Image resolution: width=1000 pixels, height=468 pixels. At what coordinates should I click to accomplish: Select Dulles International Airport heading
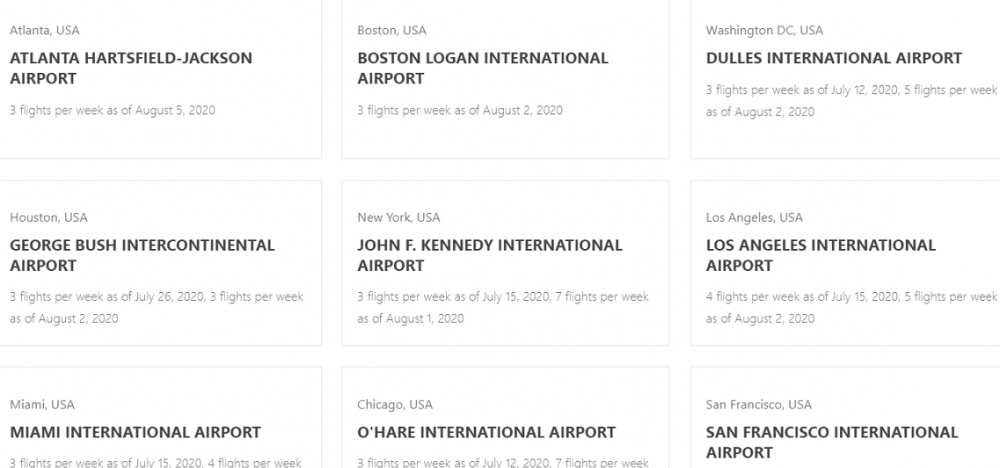point(834,58)
